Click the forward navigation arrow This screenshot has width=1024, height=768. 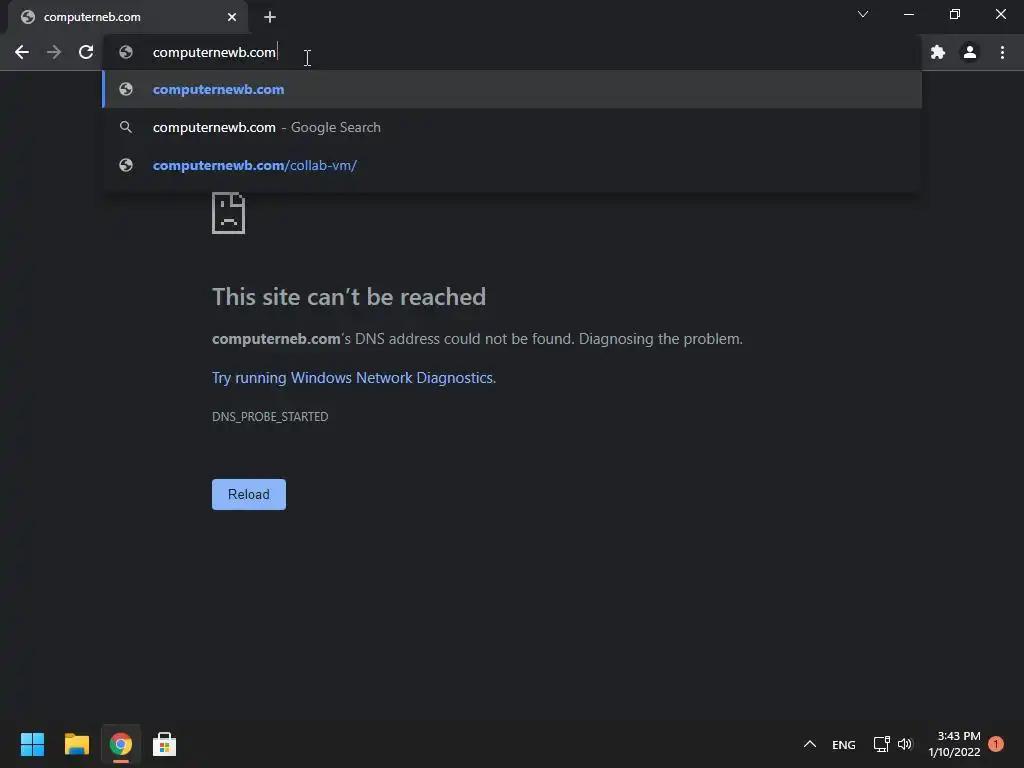54,52
